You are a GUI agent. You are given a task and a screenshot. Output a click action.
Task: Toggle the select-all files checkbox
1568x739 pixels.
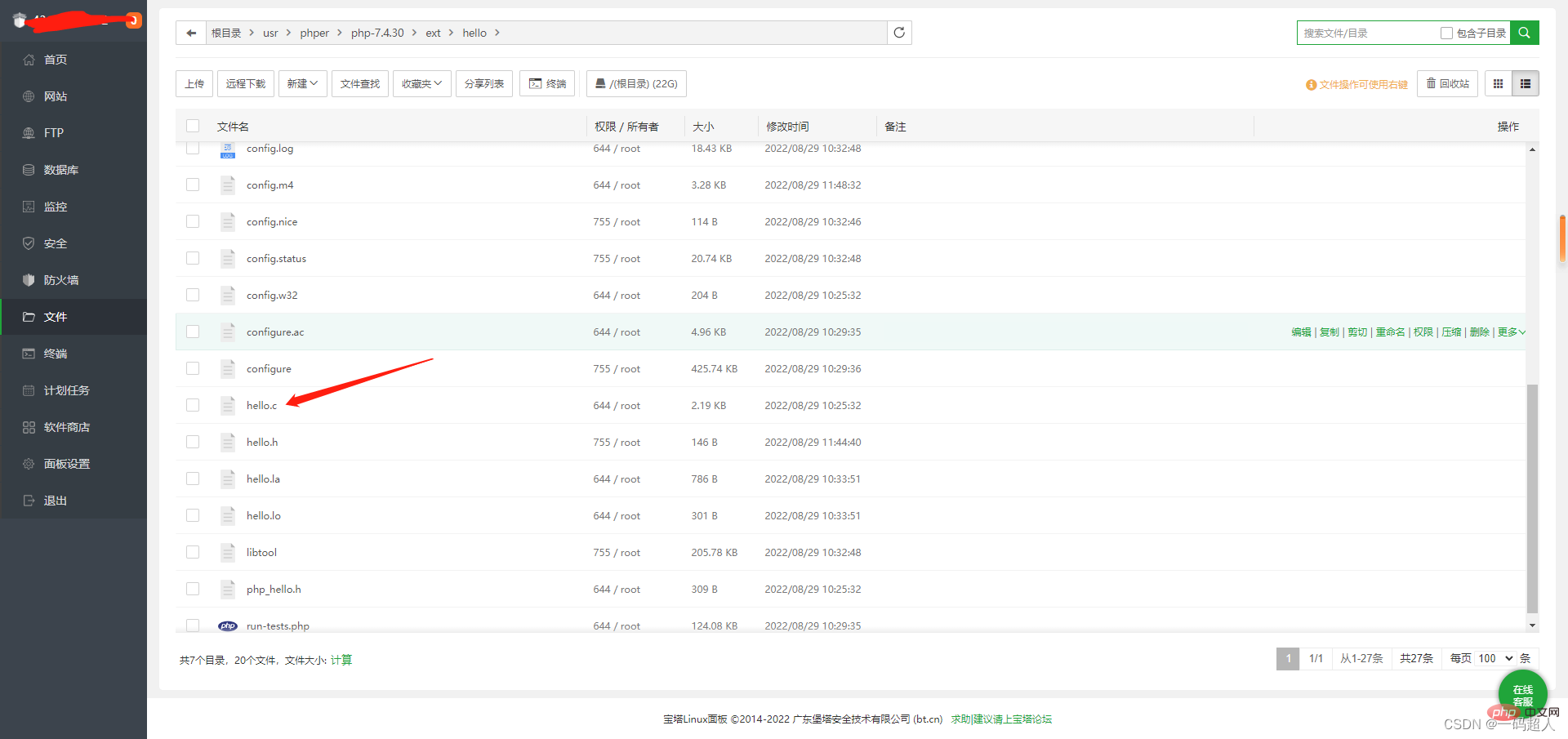tap(193, 126)
